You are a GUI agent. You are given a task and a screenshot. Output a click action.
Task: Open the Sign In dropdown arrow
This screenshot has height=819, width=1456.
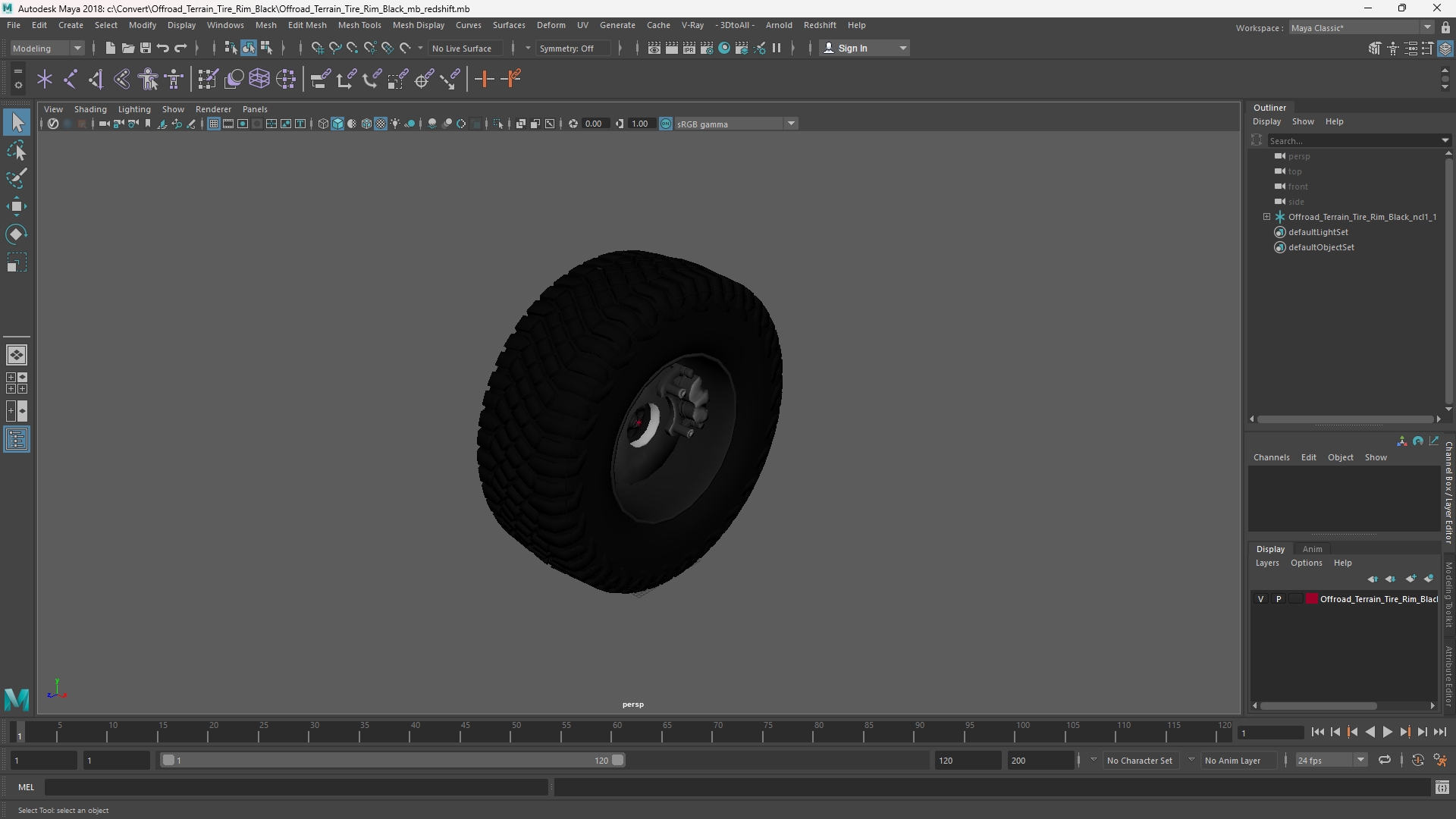(902, 48)
